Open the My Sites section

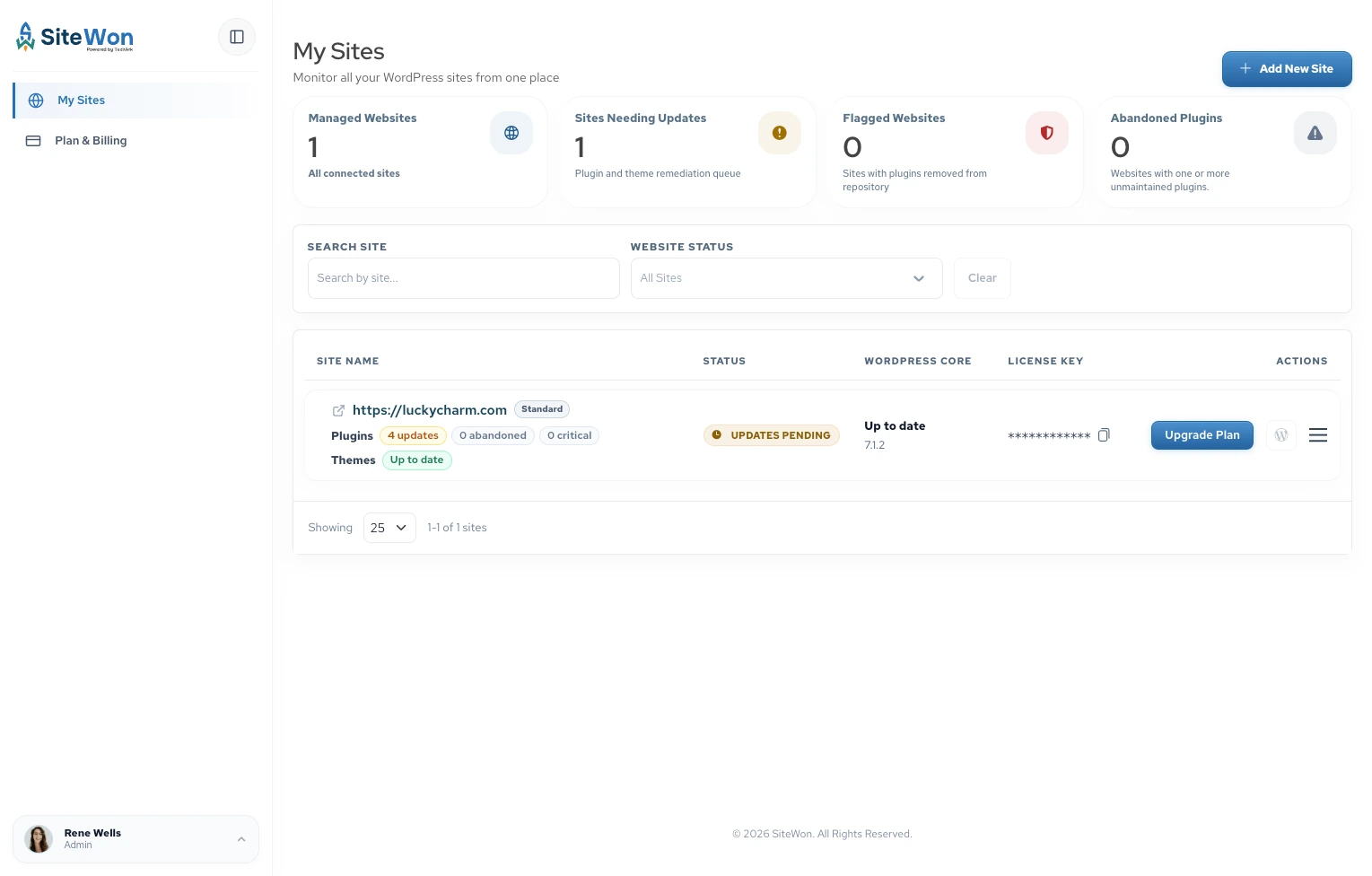coord(135,101)
